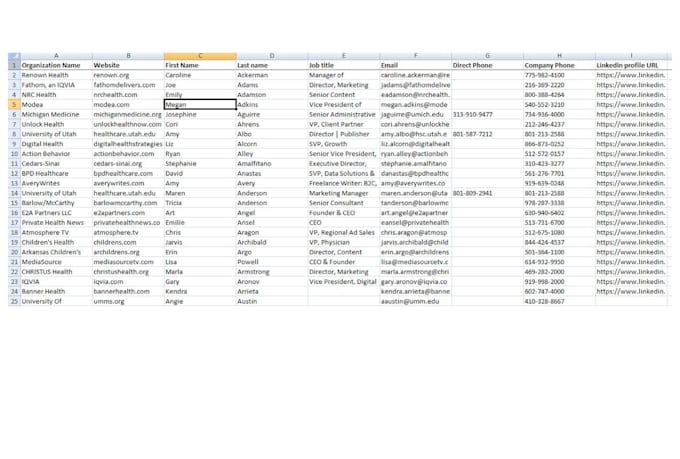Image resolution: width=680 pixels, height=459 pixels.
Task: Select the highlighted column C header
Action: (x=200, y=56)
